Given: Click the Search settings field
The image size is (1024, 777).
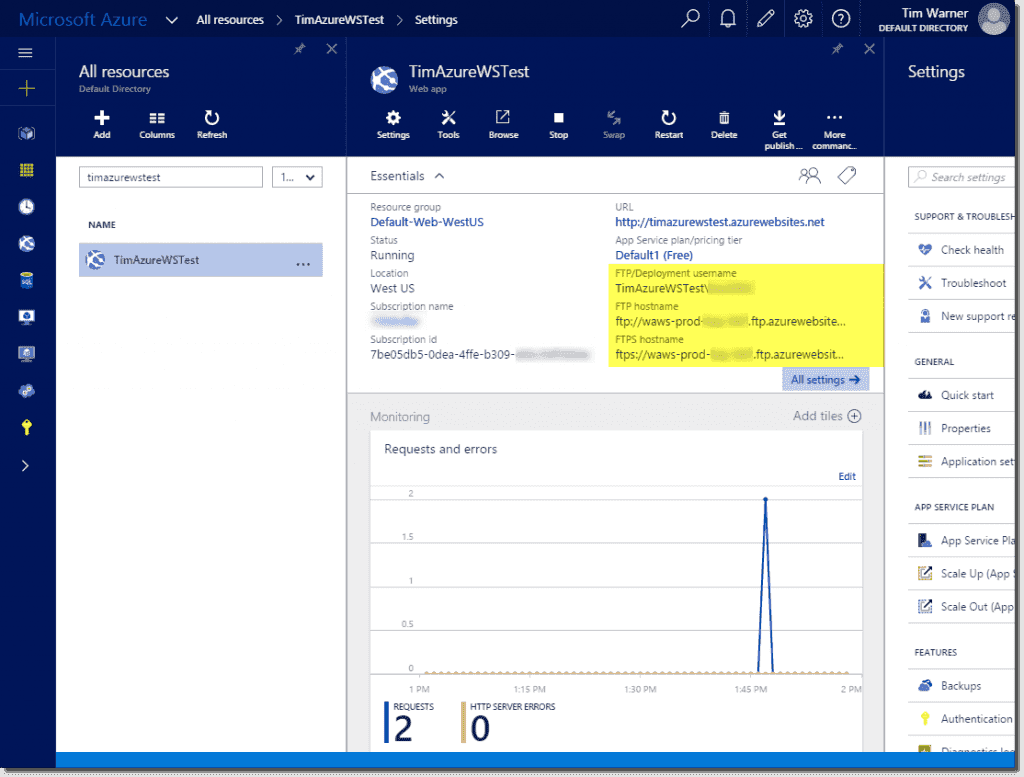Looking at the screenshot, I should [961, 177].
